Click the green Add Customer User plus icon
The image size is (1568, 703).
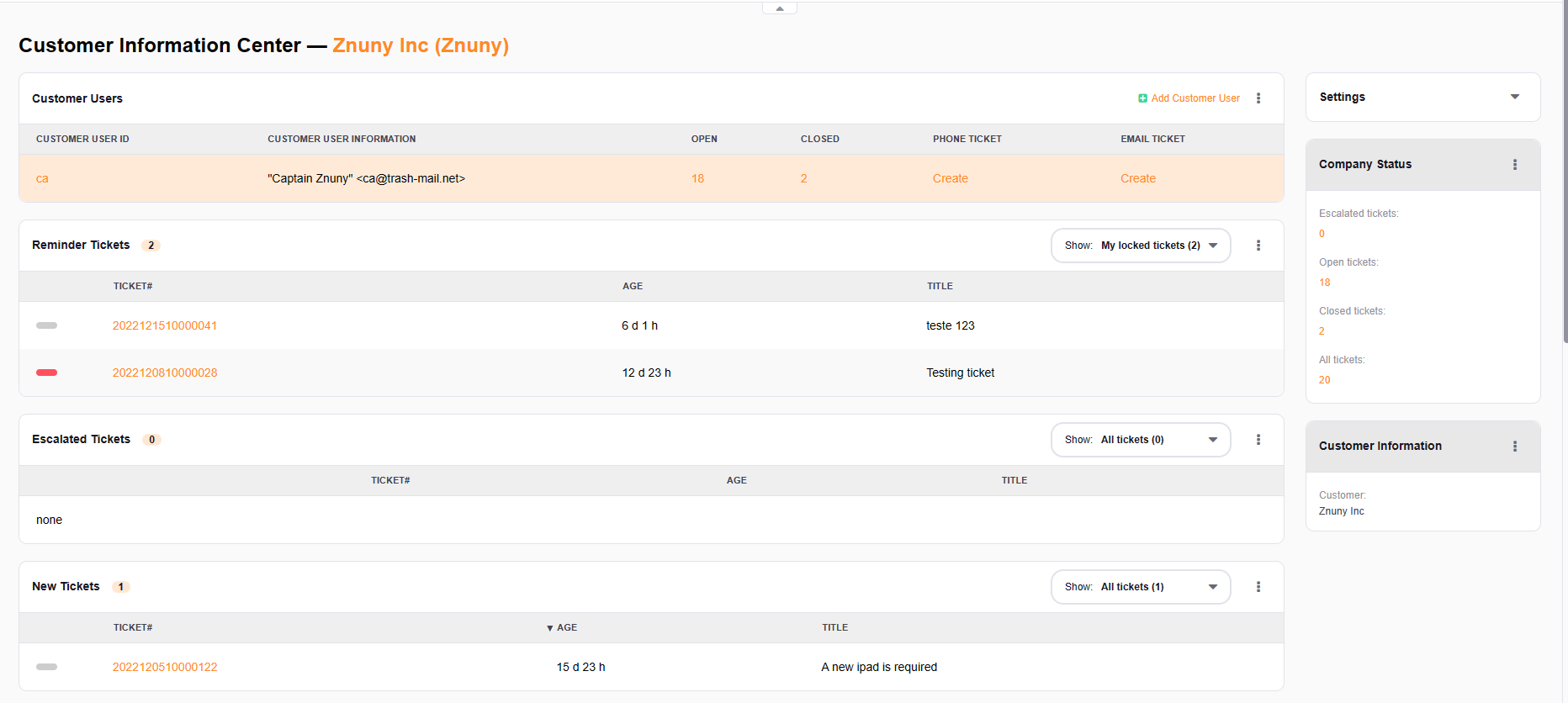click(x=1142, y=98)
